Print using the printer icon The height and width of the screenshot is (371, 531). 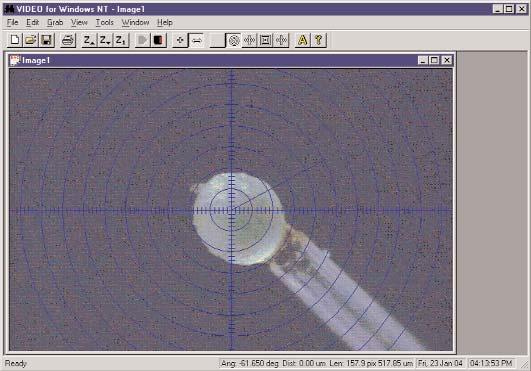68,40
